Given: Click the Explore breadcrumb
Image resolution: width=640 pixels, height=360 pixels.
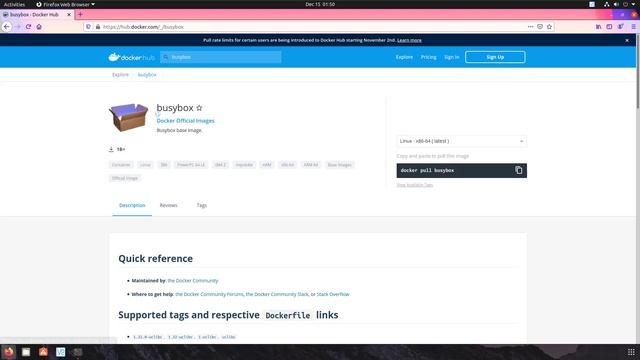Looking at the screenshot, I should [x=120, y=75].
